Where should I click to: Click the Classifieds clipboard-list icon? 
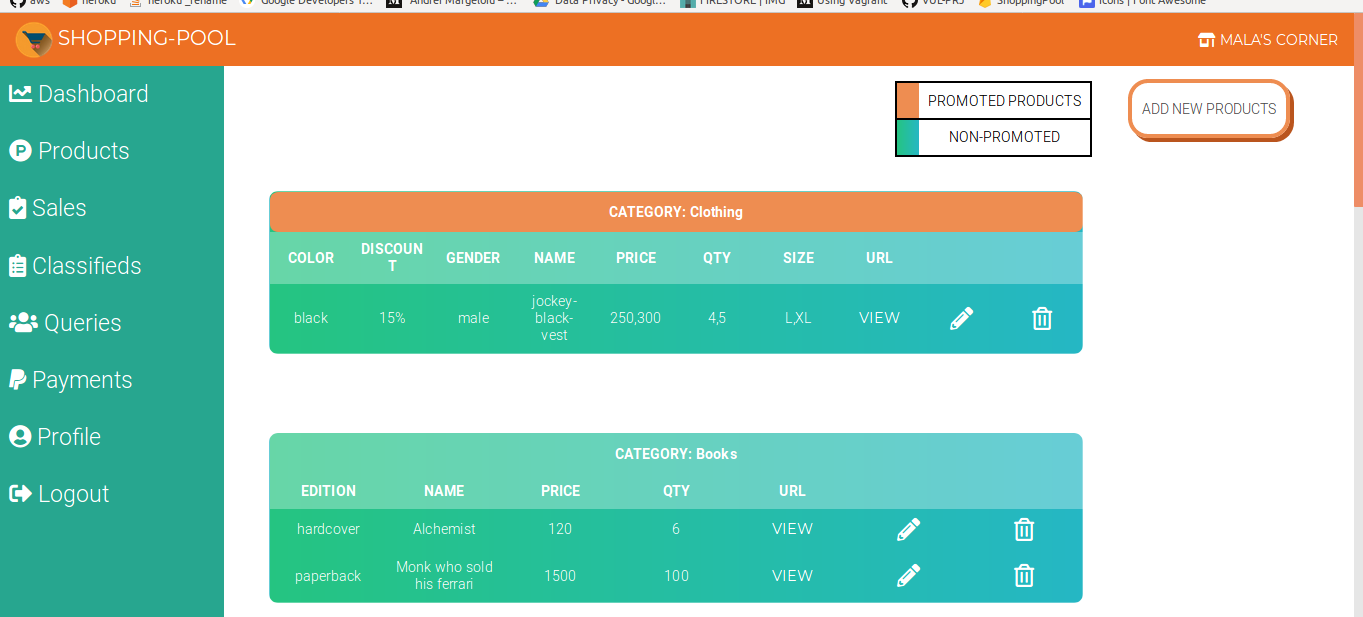pyautogui.click(x=17, y=266)
